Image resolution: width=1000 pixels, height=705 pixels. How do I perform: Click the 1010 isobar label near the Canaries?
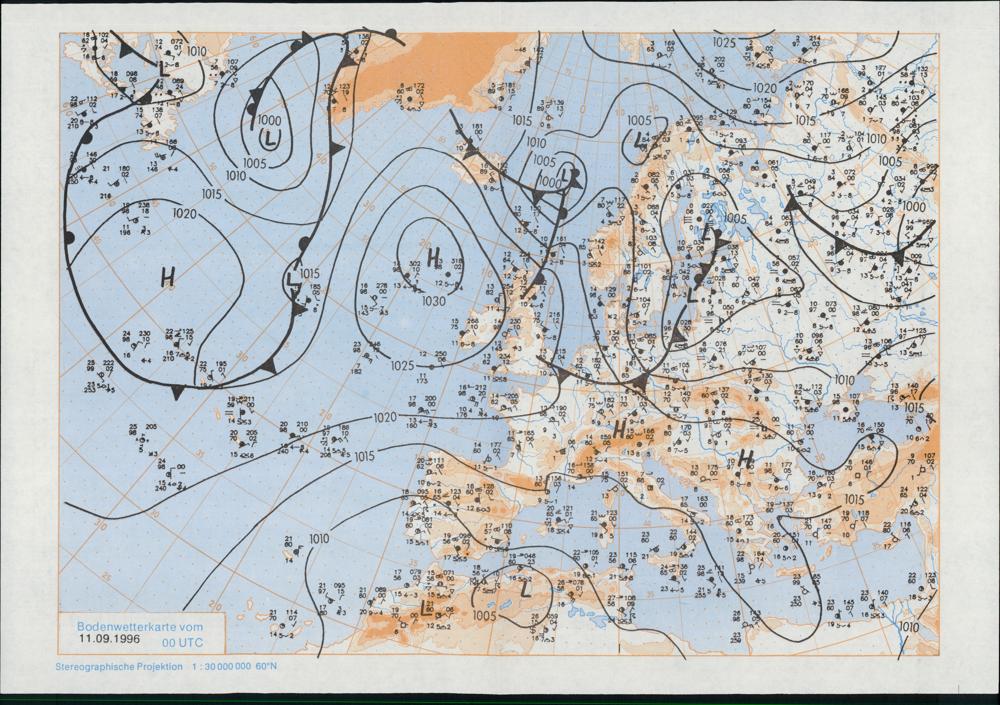click(x=318, y=539)
